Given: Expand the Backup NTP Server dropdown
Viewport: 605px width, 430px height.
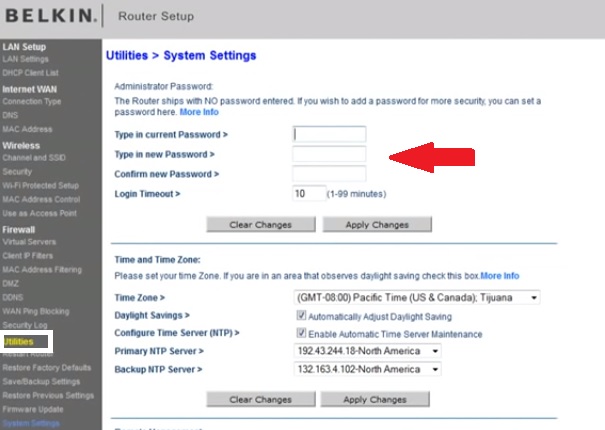Looking at the screenshot, I should [367, 369].
